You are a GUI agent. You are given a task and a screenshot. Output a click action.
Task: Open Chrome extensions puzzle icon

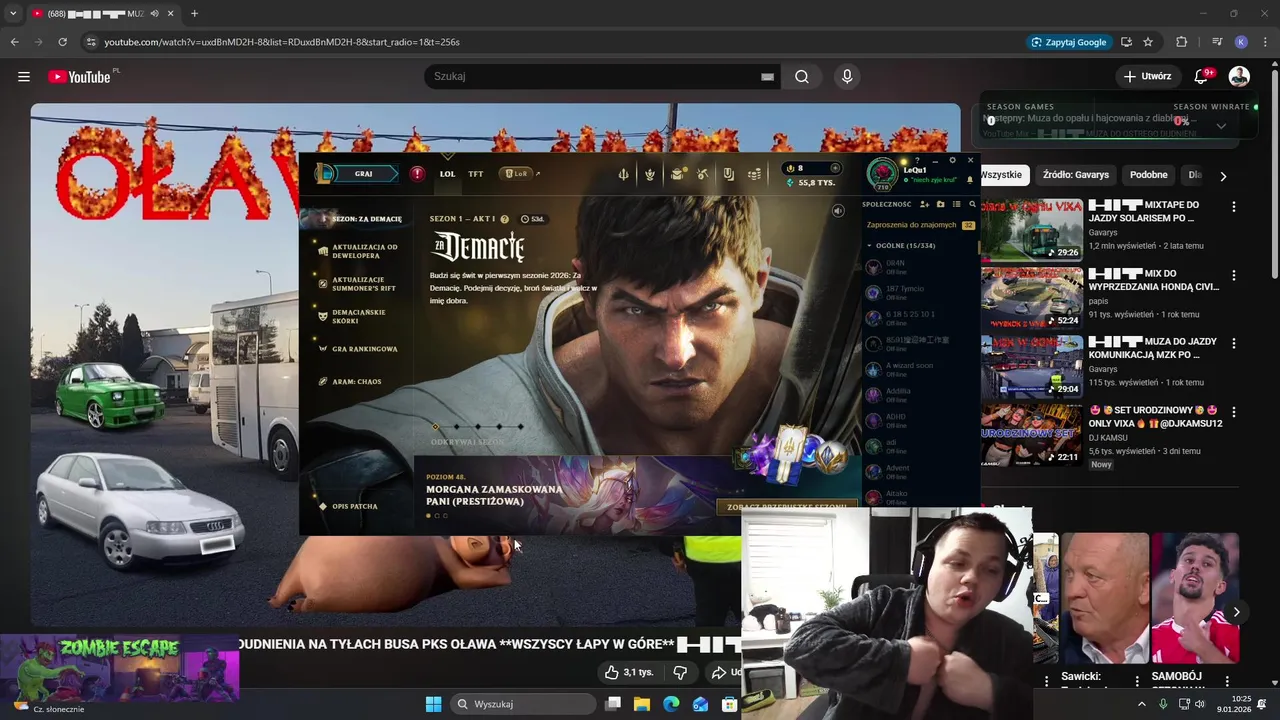pos(1182,42)
